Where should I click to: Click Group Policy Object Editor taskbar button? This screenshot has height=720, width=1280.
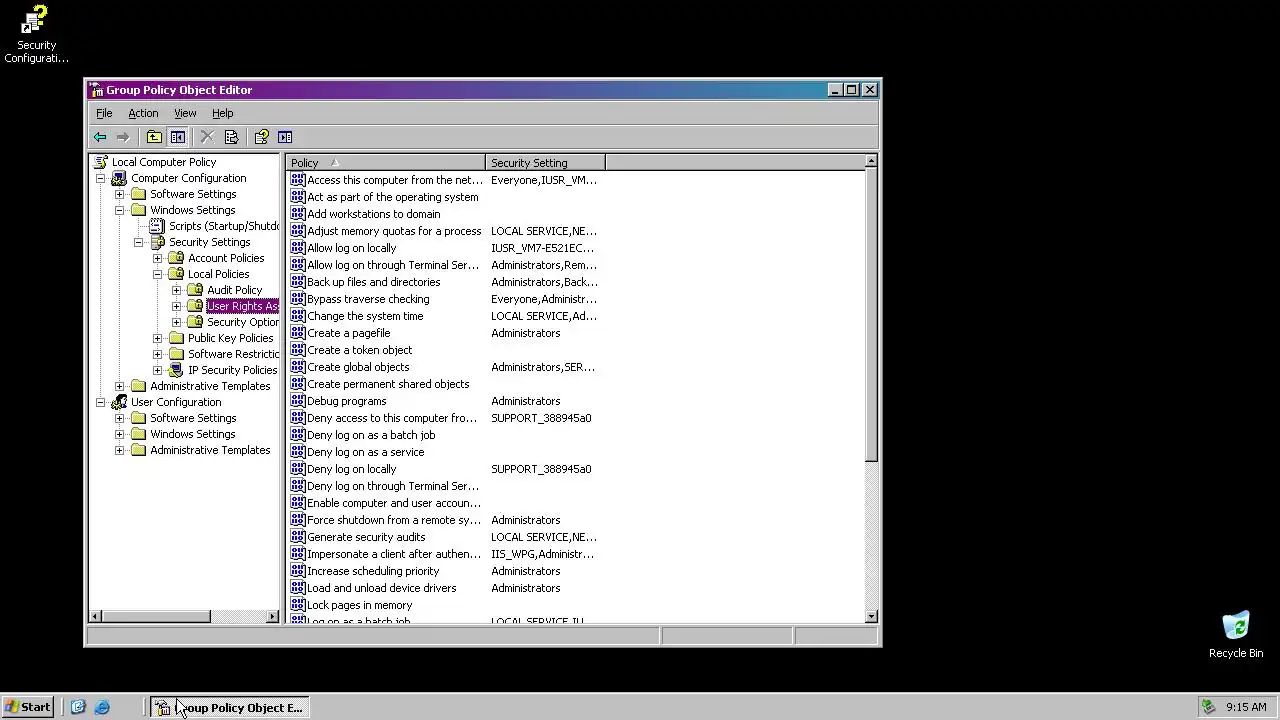tap(230, 707)
